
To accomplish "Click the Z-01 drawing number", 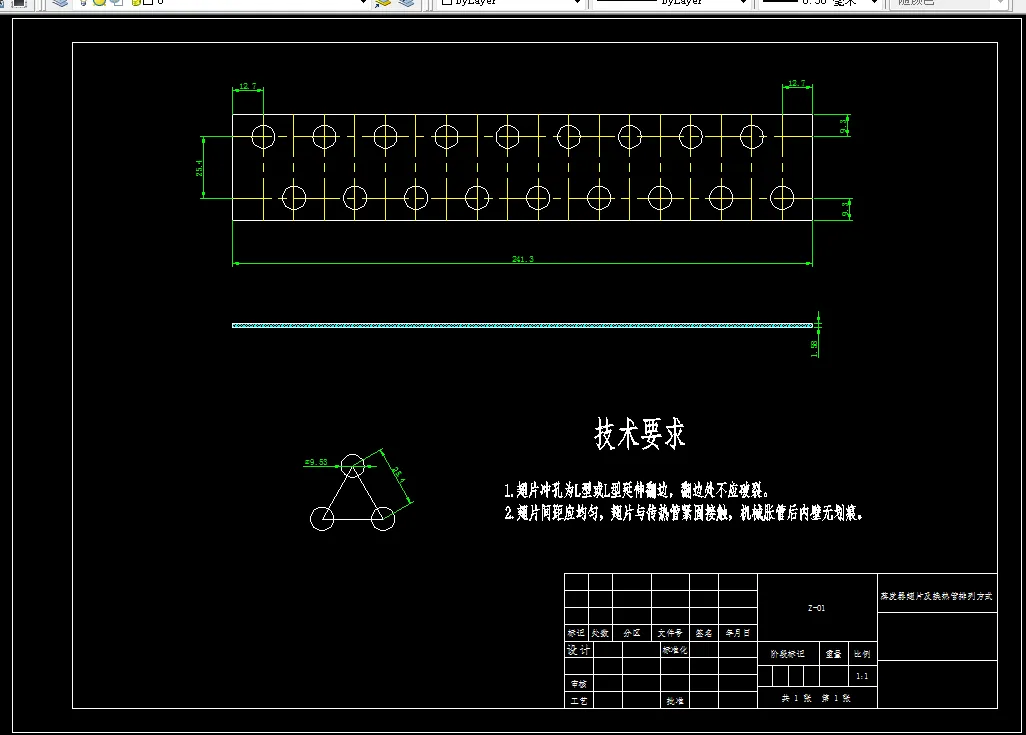I will [816, 608].
